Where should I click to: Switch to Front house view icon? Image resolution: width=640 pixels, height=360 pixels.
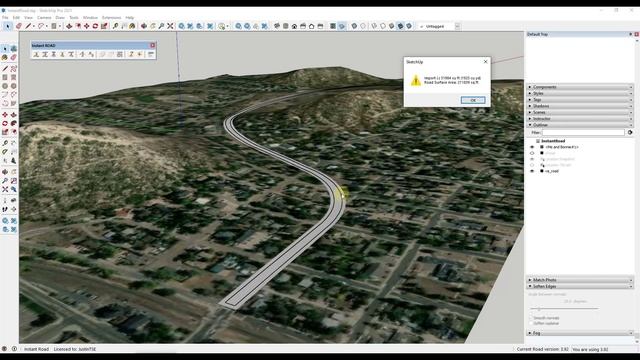tap(294, 26)
